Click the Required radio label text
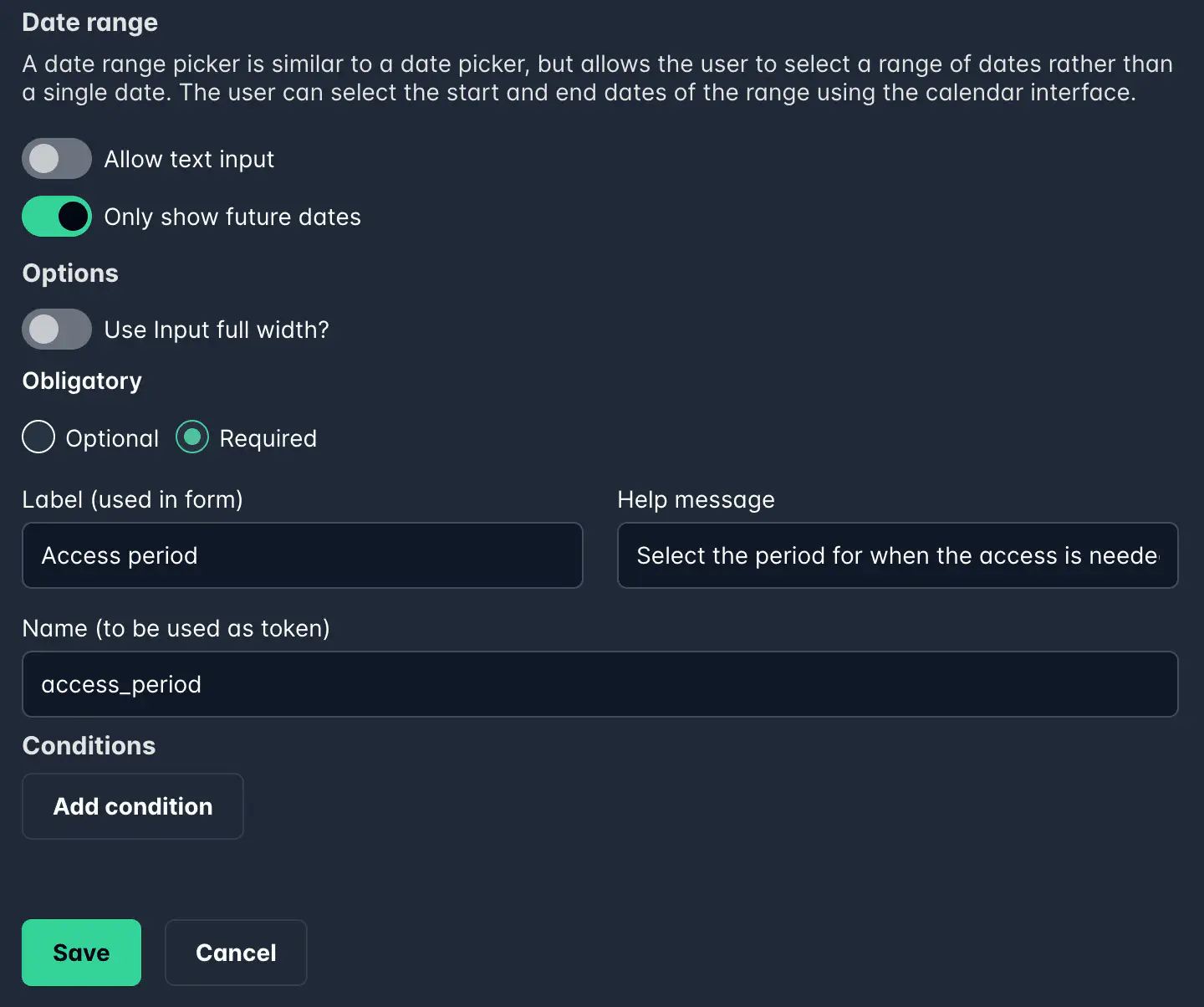 coord(268,437)
